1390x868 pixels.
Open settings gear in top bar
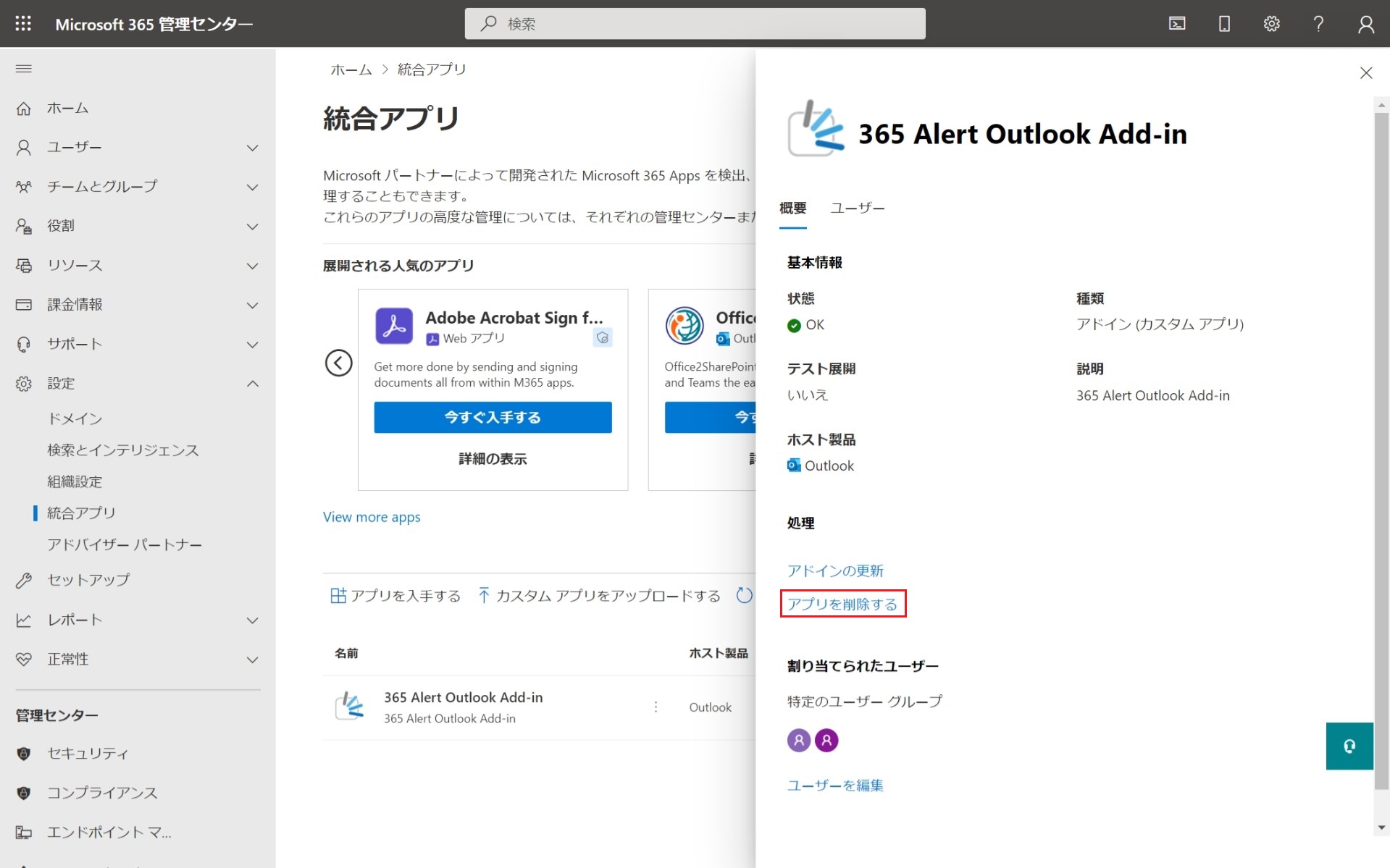[1271, 24]
